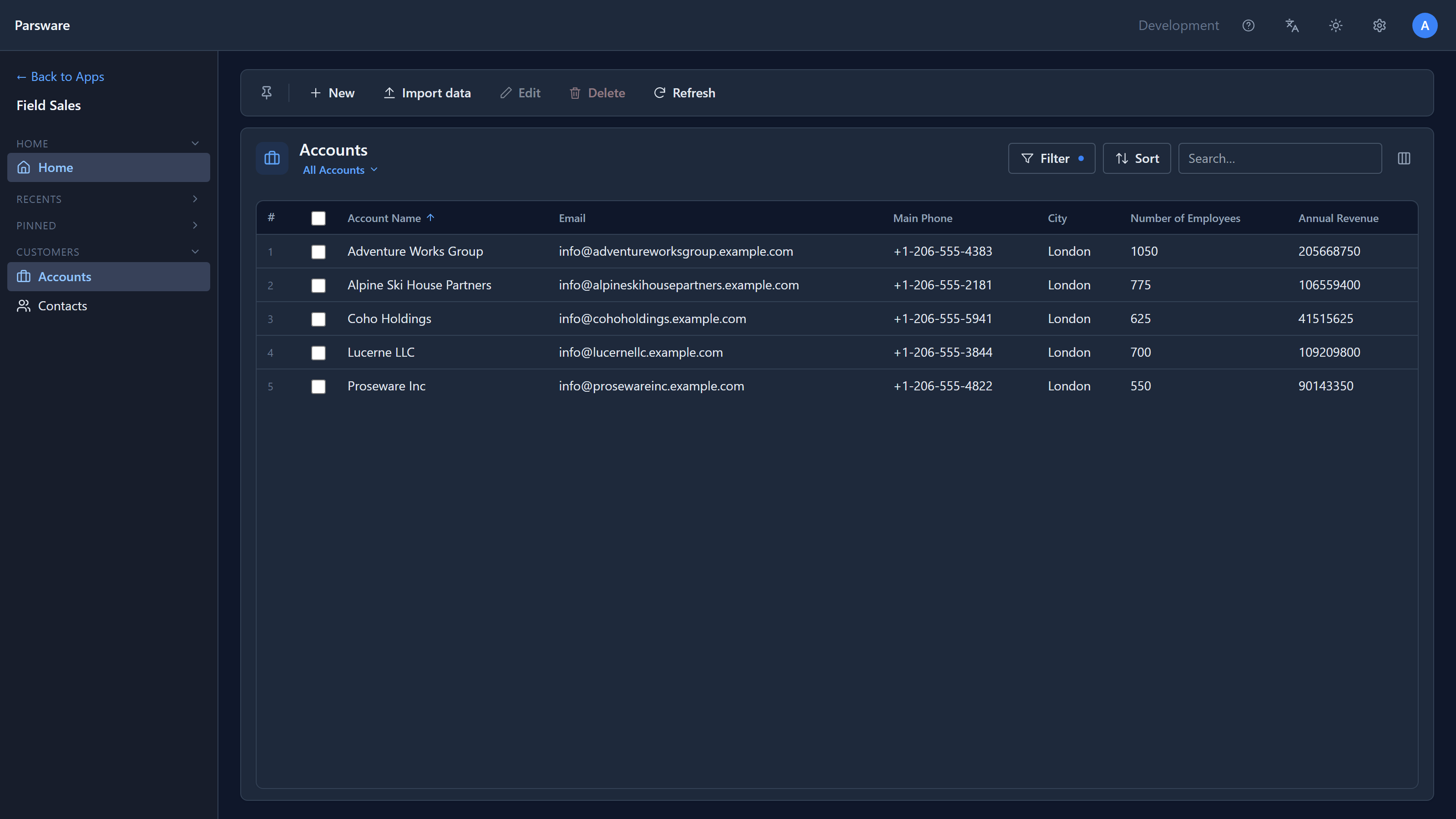Click the Accounts icon in sidebar
Image resolution: width=1456 pixels, height=819 pixels.
click(x=24, y=276)
